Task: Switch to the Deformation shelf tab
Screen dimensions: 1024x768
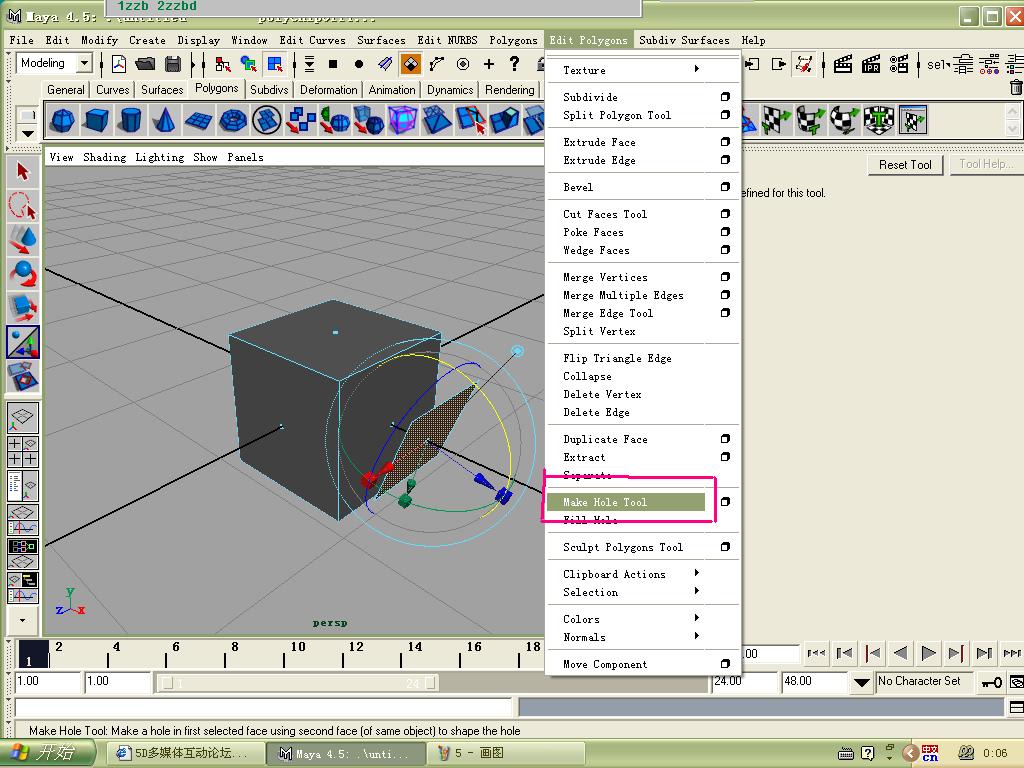Action: [x=328, y=89]
